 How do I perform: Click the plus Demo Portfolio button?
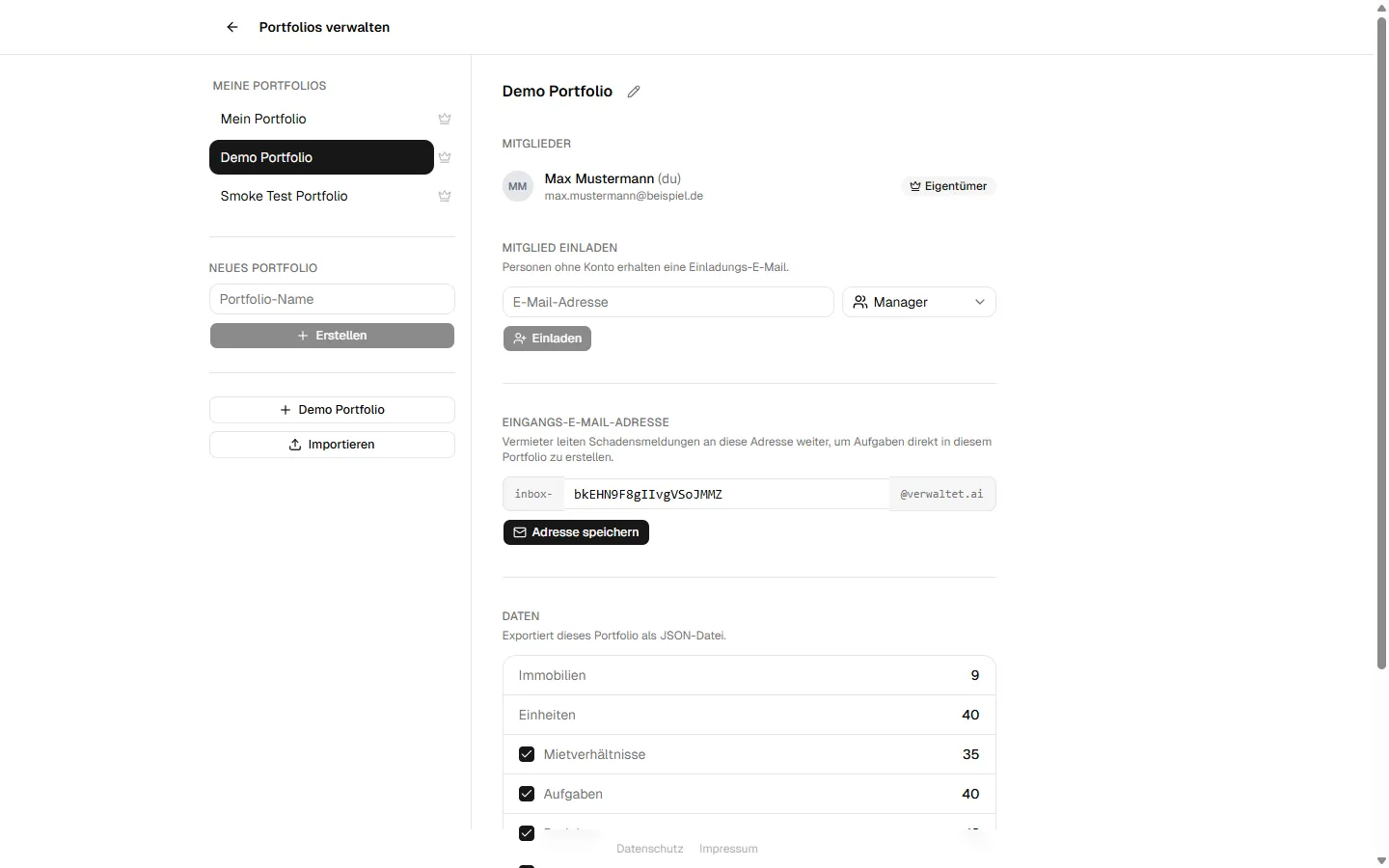click(x=332, y=410)
